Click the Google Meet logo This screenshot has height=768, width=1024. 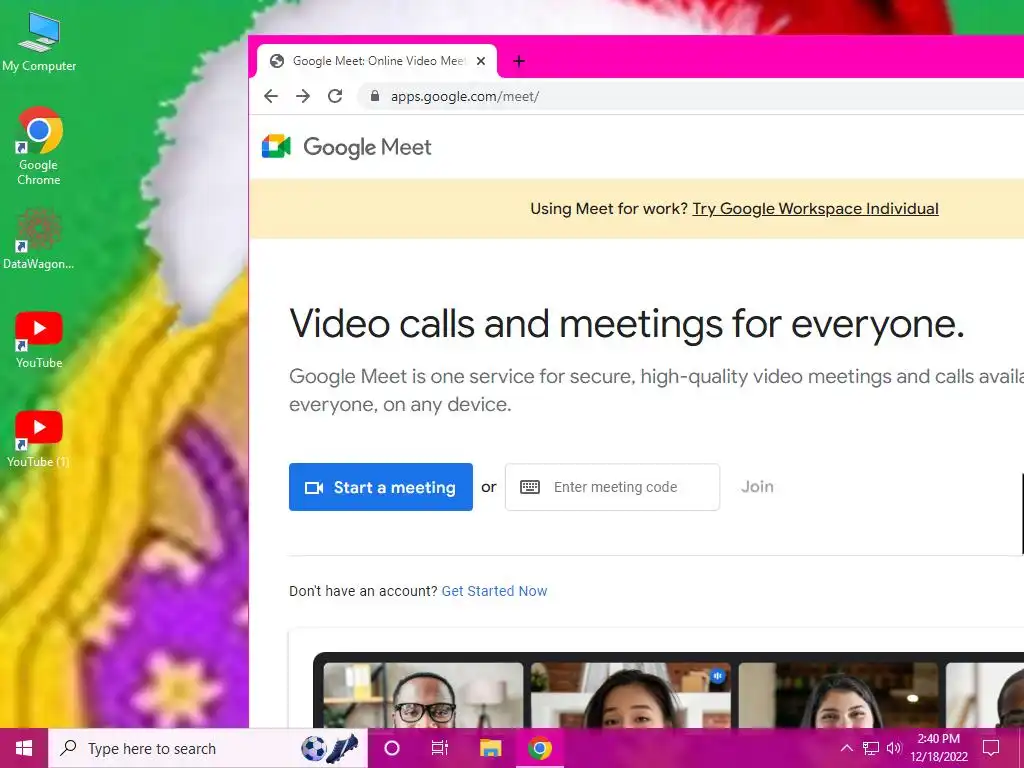click(347, 147)
